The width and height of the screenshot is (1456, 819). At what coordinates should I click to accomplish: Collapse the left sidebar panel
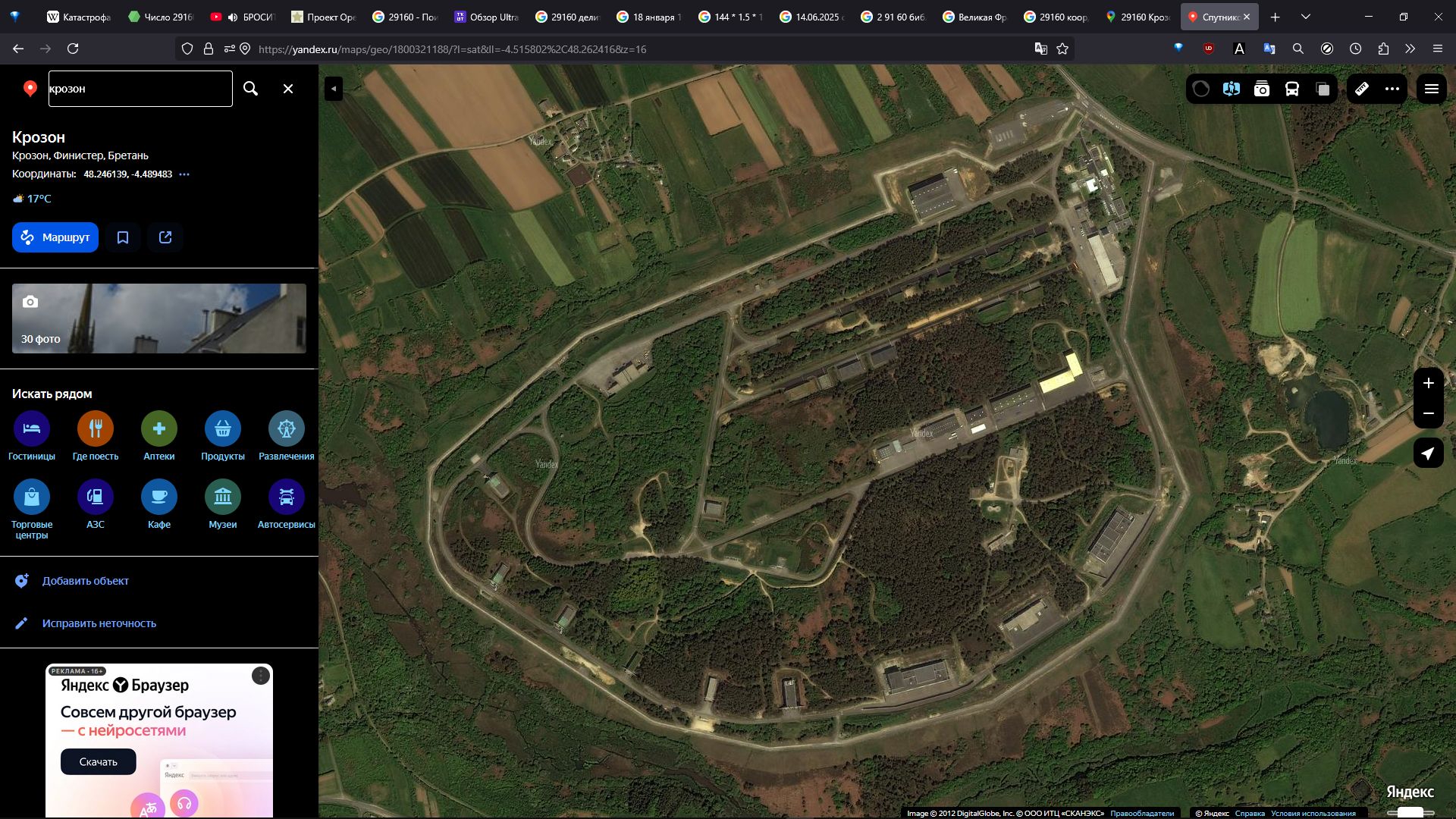(334, 89)
